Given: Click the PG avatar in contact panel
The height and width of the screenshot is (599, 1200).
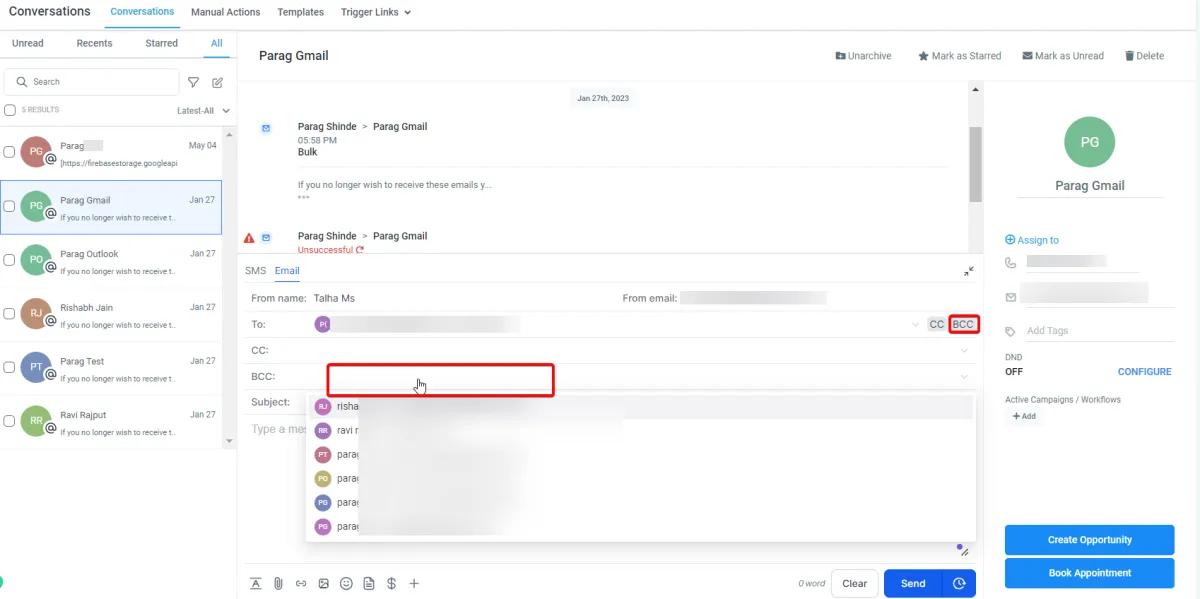Looking at the screenshot, I should pyautogui.click(x=1090, y=142).
